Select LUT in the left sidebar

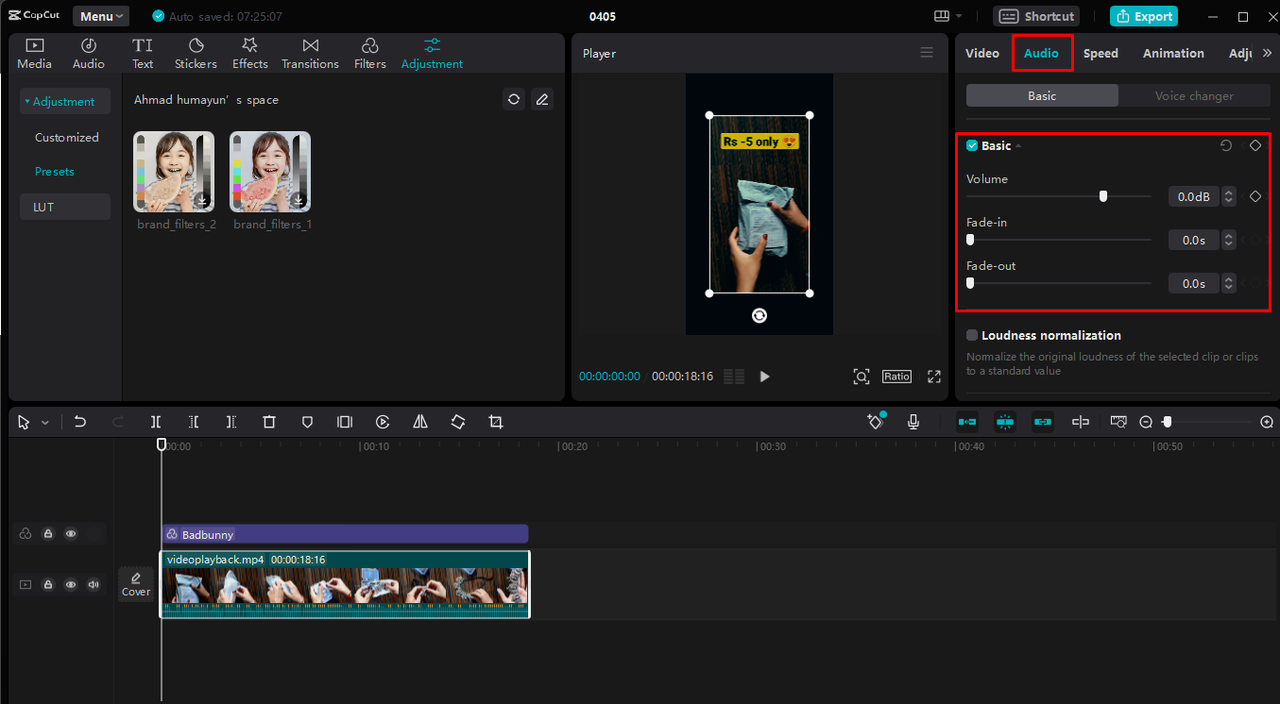(65, 207)
